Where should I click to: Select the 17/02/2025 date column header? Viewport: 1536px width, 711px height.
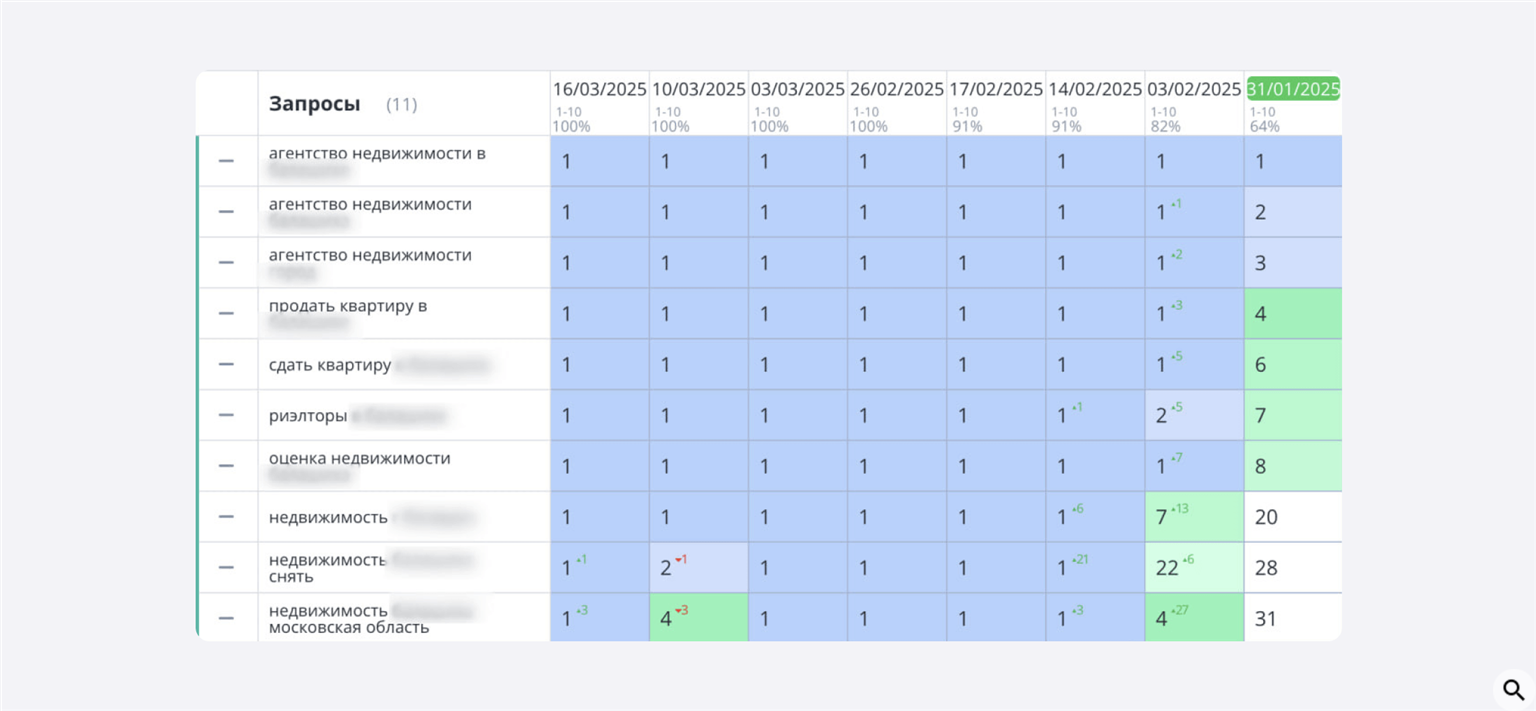tap(996, 89)
